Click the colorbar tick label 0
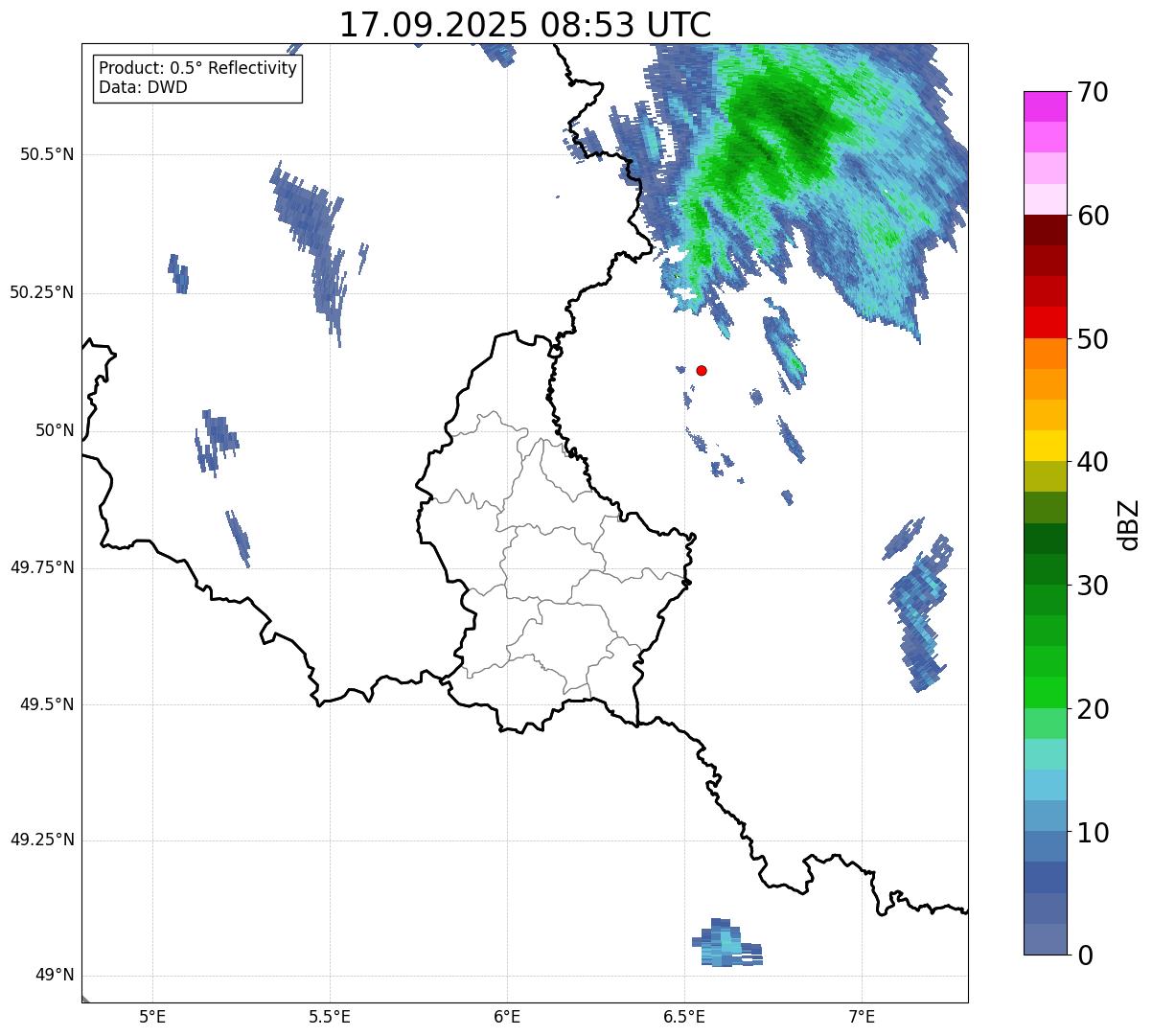This screenshot has width=1152, height=1036. coord(1084,955)
